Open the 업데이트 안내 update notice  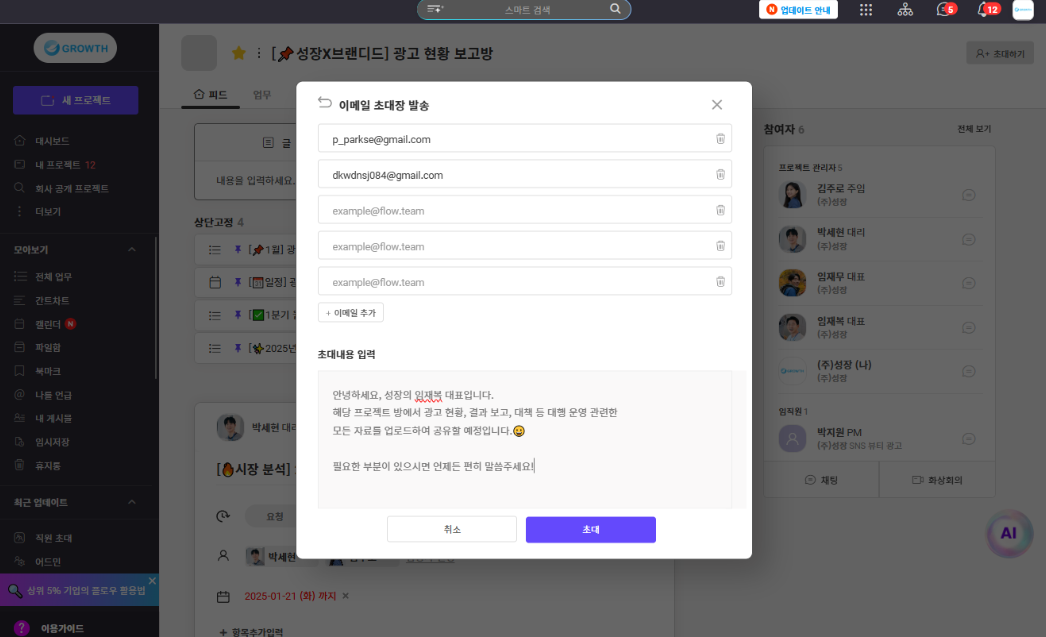click(798, 9)
